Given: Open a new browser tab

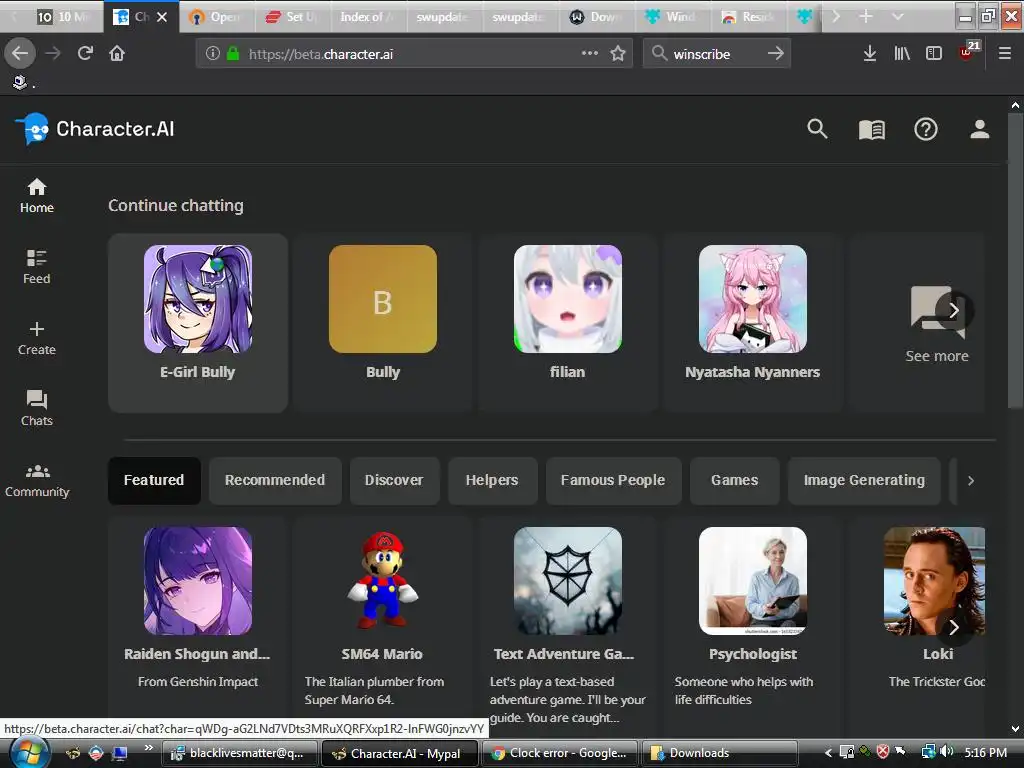Looking at the screenshot, I should pos(865,16).
